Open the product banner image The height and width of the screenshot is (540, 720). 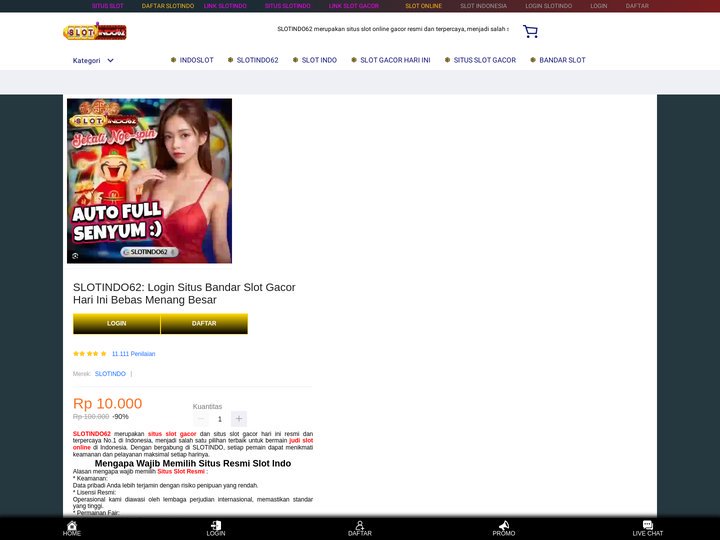[x=149, y=181]
